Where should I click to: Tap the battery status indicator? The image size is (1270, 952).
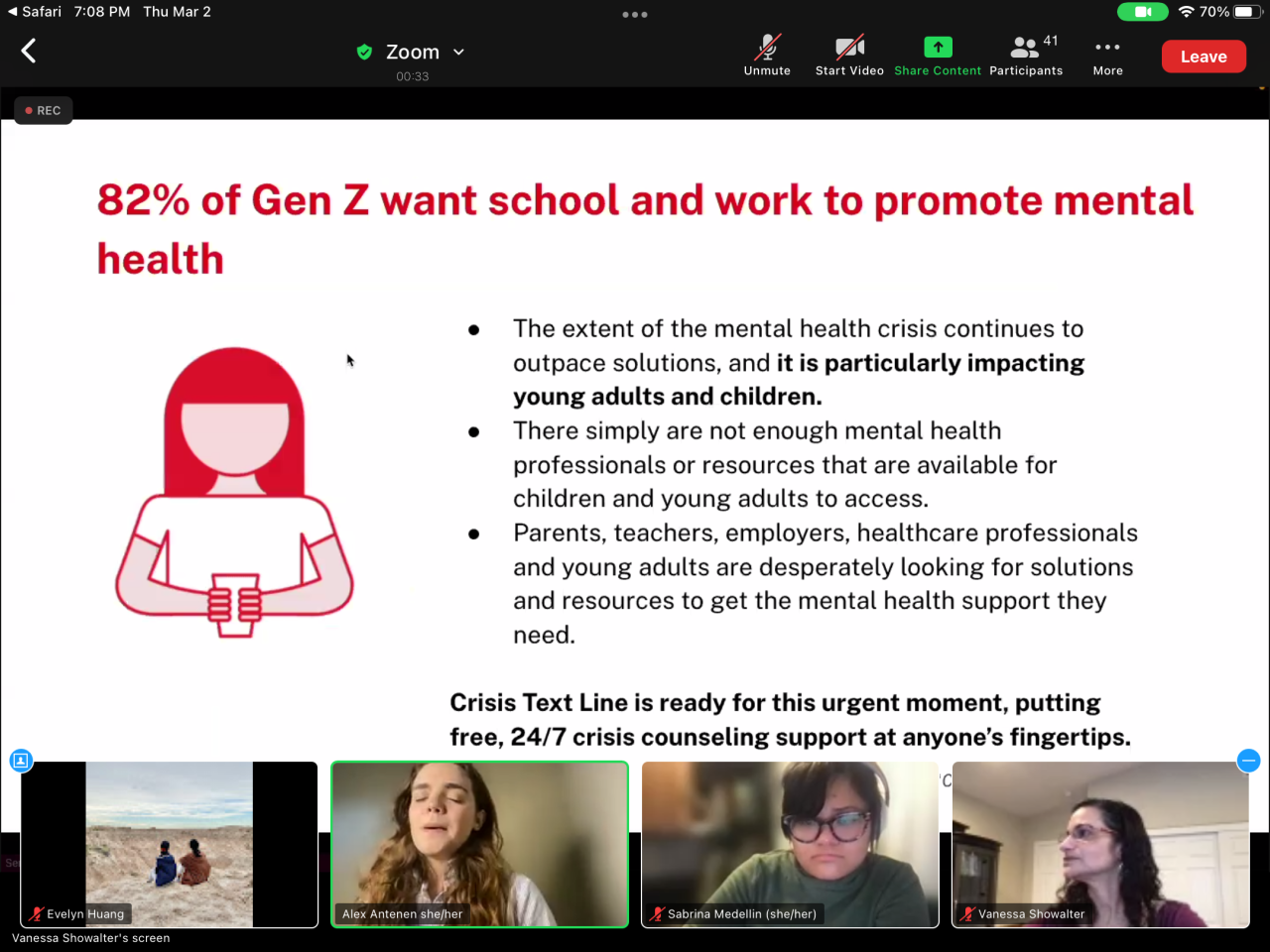(1248, 12)
